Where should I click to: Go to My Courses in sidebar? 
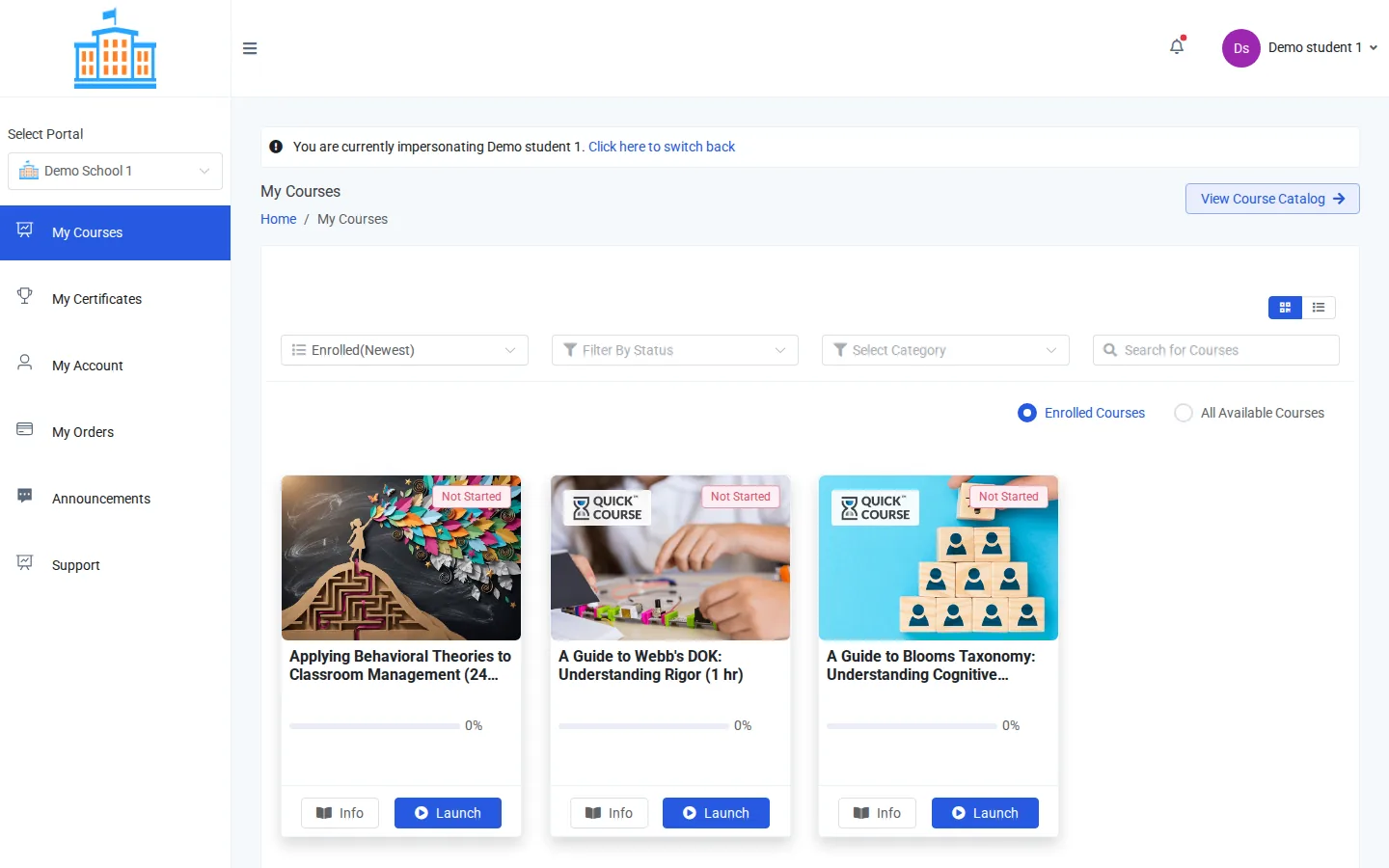tap(115, 232)
